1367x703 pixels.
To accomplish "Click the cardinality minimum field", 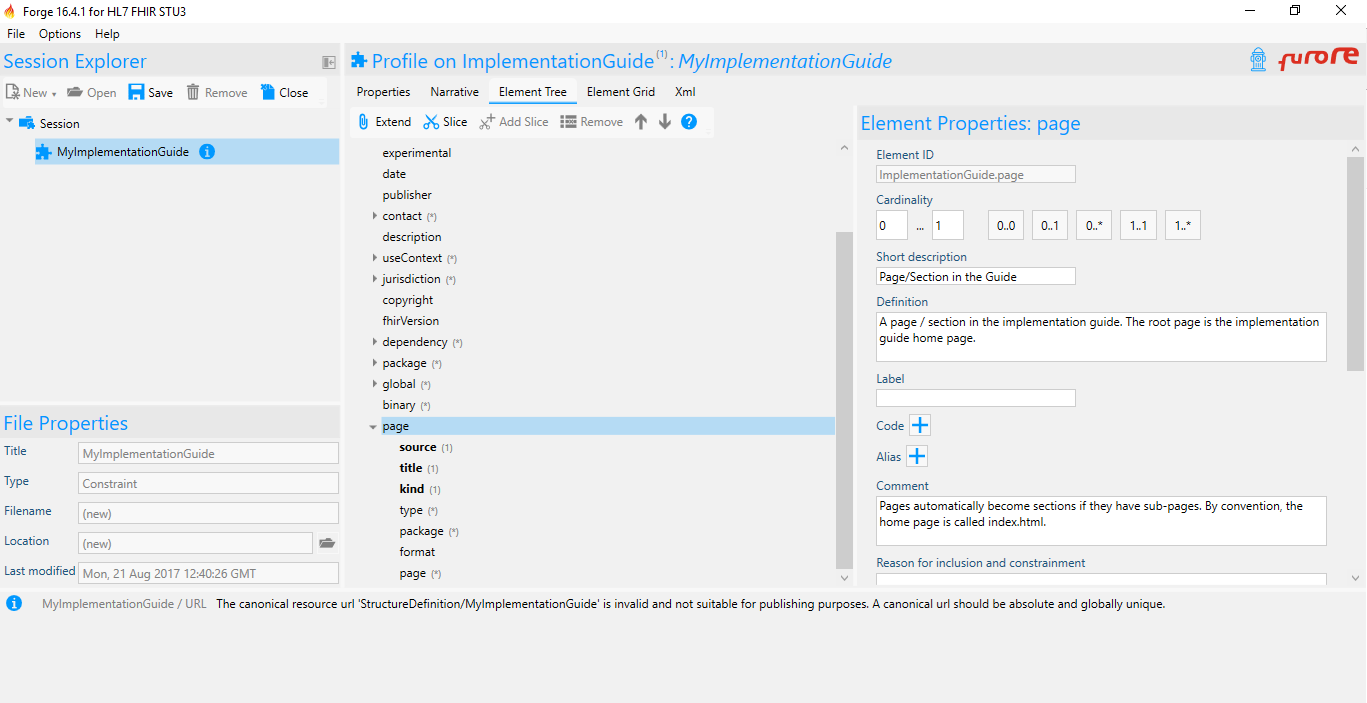I will pos(892,225).
